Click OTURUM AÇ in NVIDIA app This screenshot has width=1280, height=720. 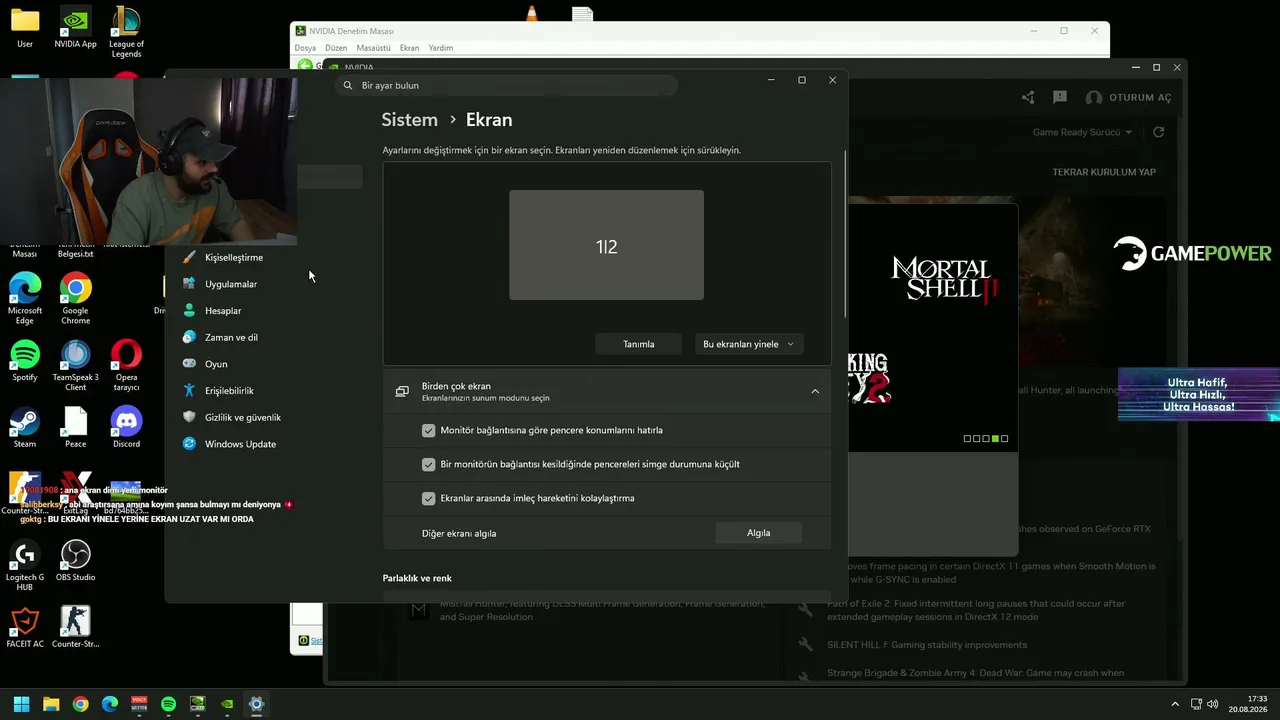[1129, 98]
